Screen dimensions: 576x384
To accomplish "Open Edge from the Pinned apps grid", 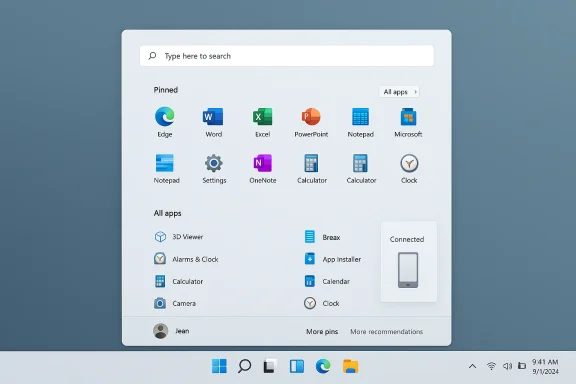I will [x=165, y=122].
